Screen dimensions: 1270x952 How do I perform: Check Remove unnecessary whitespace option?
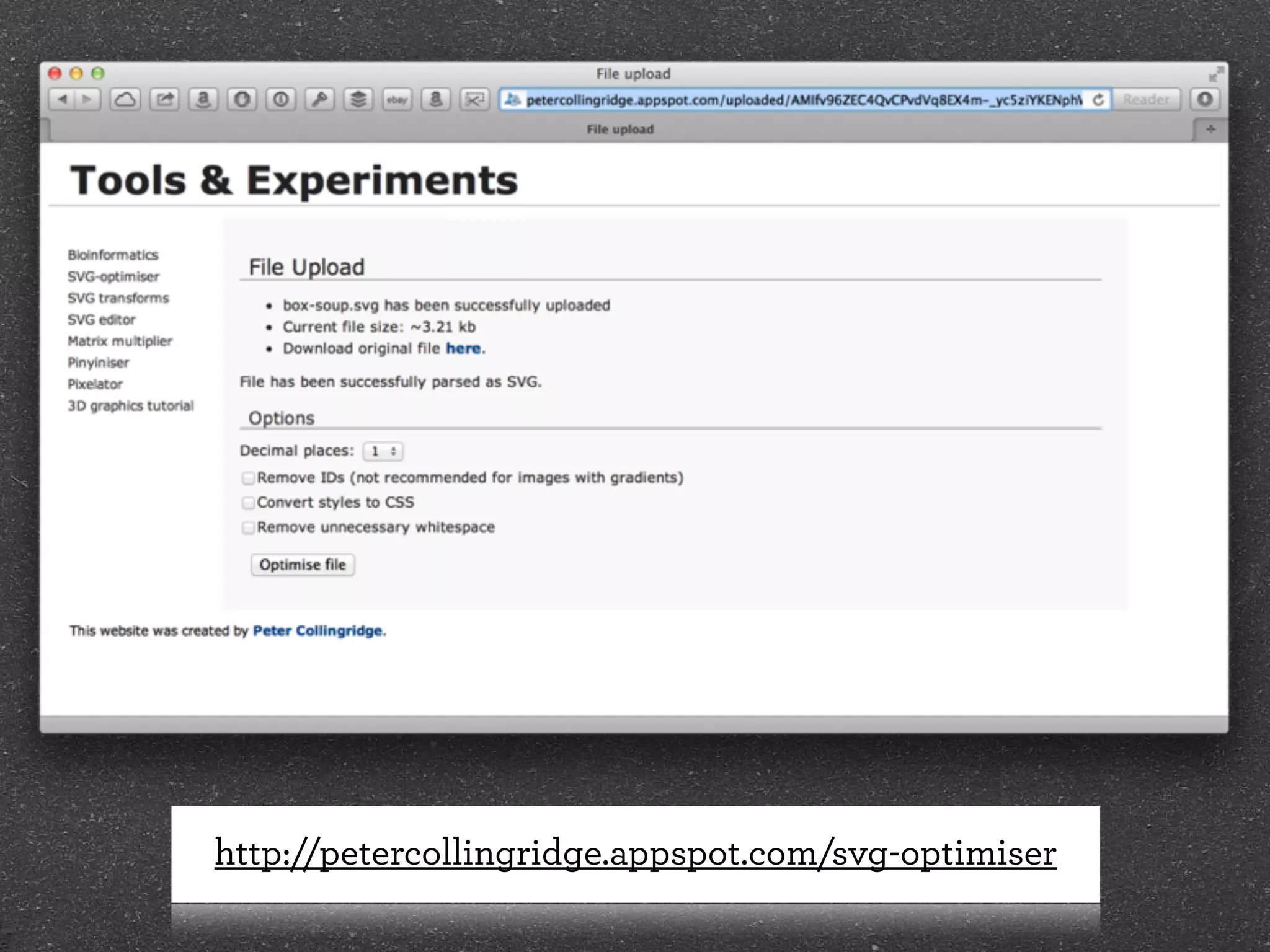(x=248, y=527)
